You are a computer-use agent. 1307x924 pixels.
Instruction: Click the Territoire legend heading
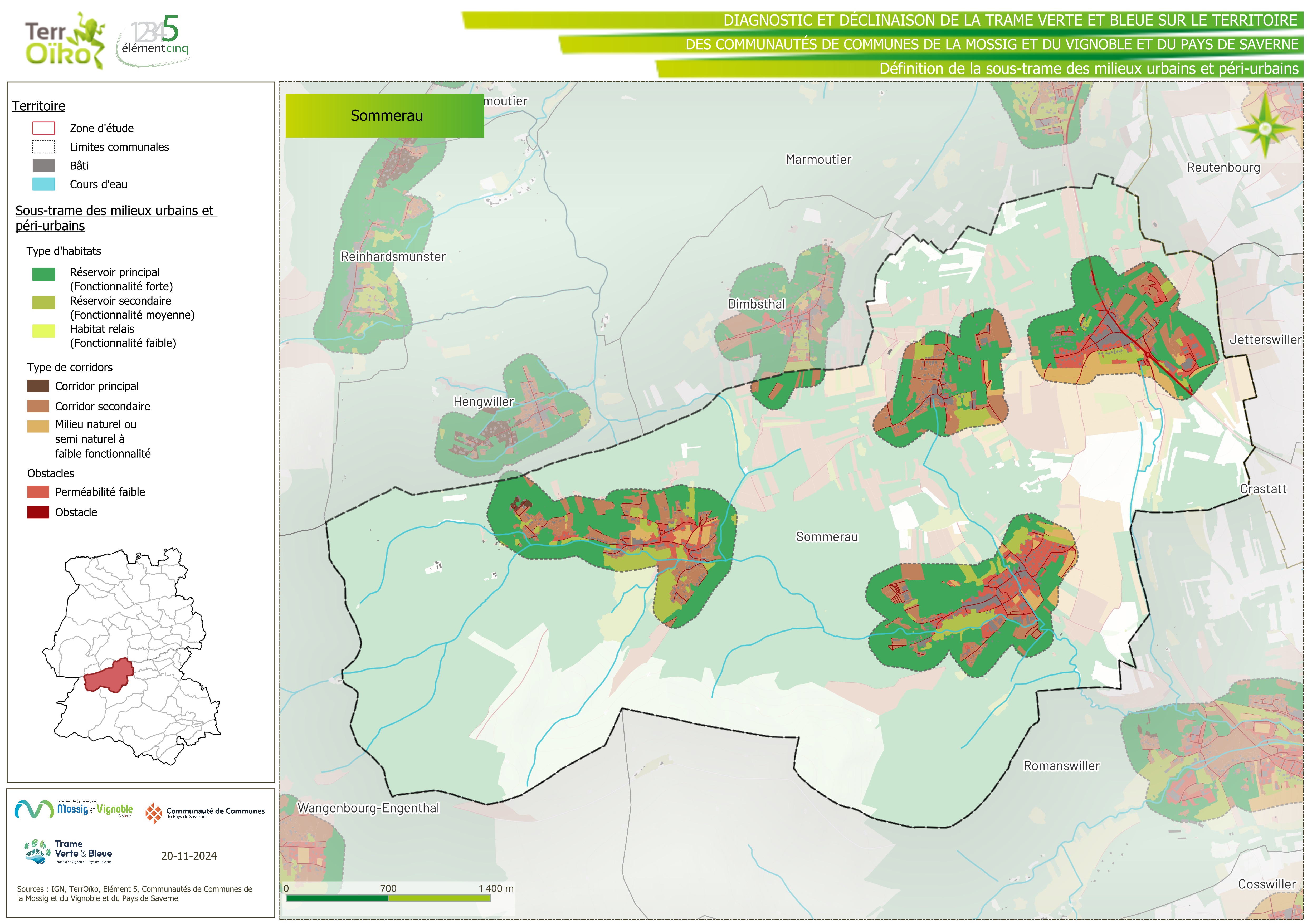pyautogui.click(x=39, y=106)
